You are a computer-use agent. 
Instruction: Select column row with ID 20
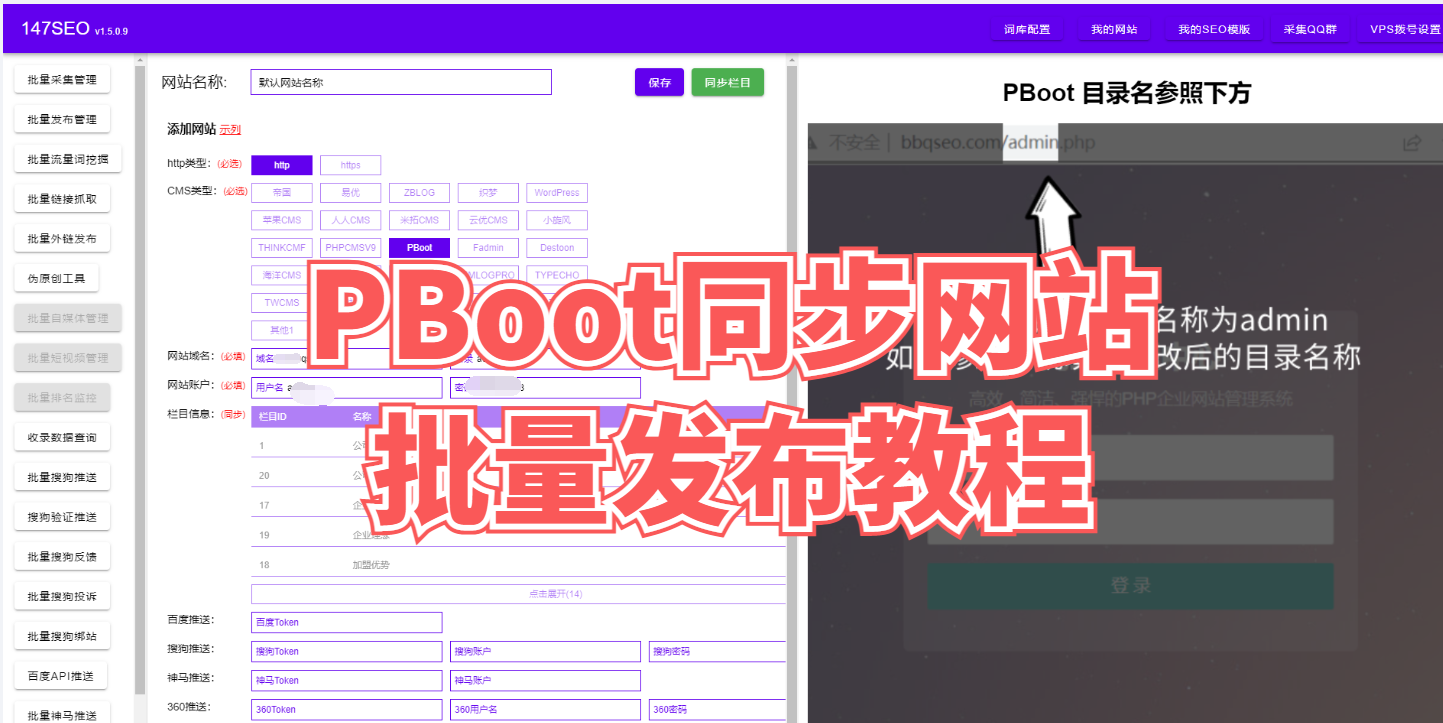518,475
